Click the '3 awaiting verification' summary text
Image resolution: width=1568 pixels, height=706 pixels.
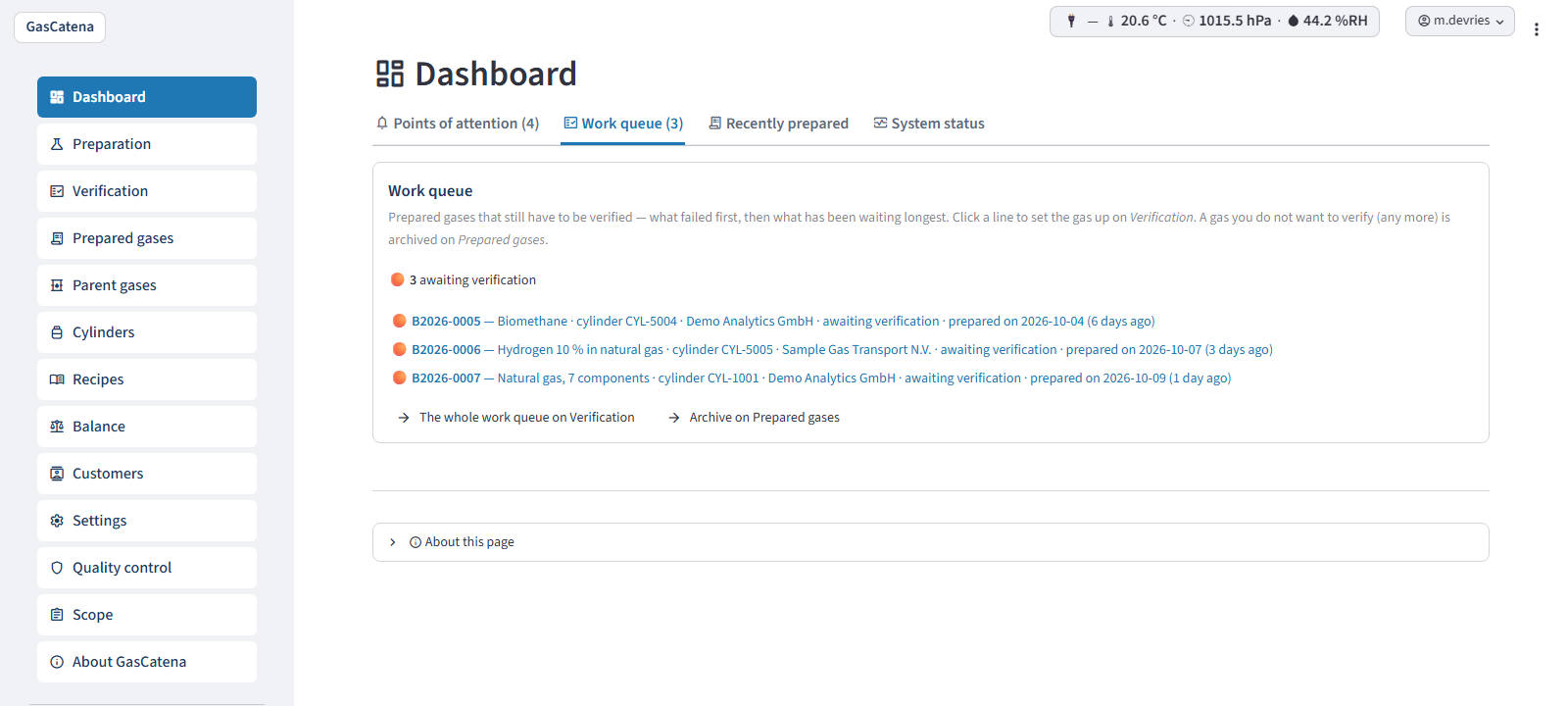click(472, 280)
